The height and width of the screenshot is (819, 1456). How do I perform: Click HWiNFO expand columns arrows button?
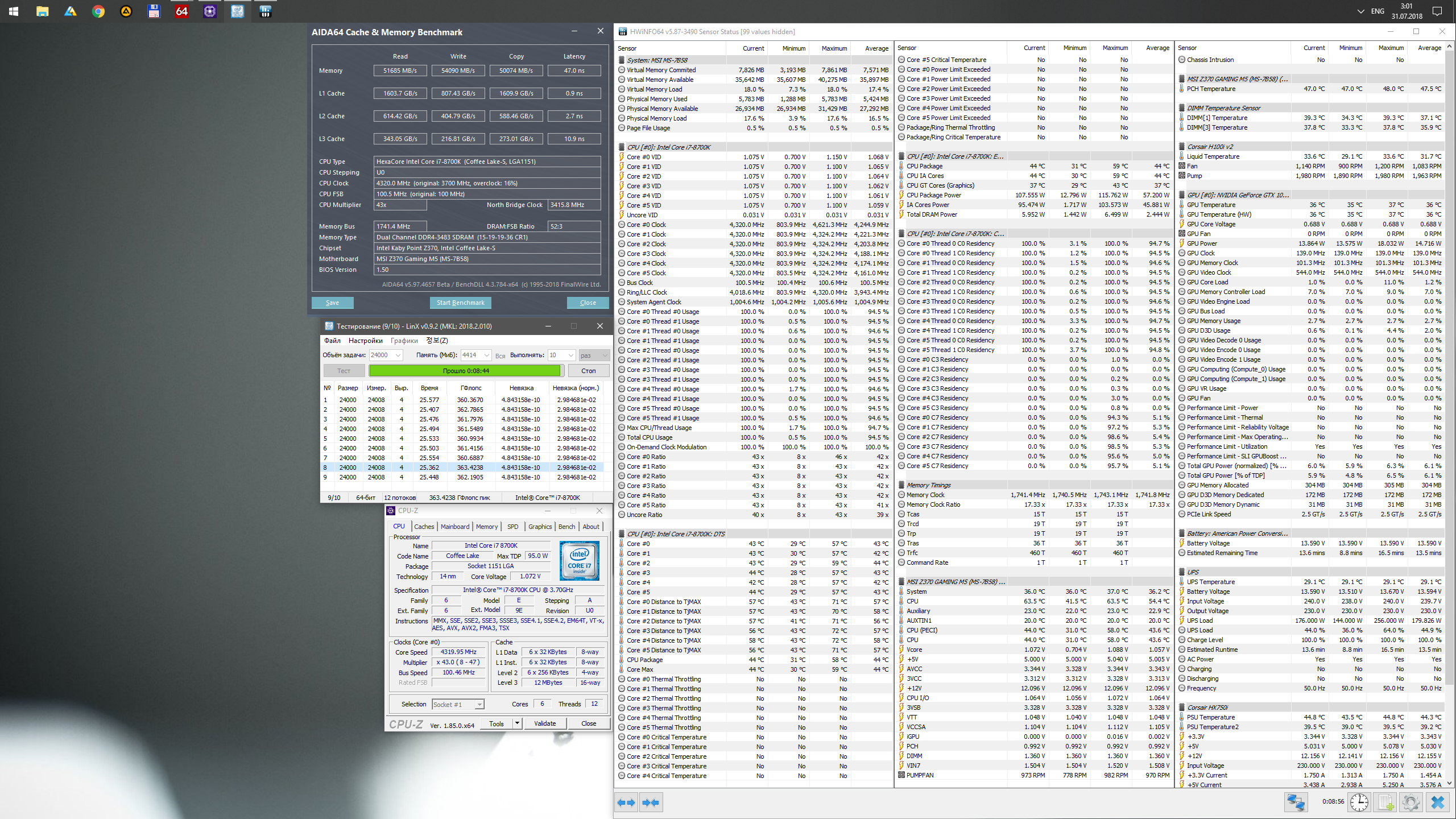pos(626,803)
